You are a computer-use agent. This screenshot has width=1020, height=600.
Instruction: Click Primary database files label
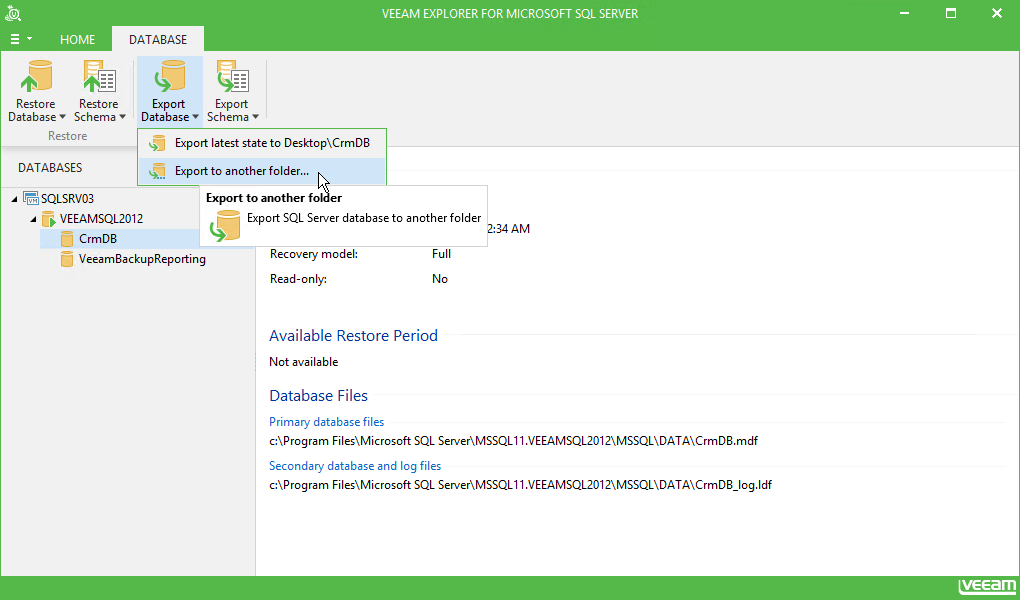click(327, 422)
